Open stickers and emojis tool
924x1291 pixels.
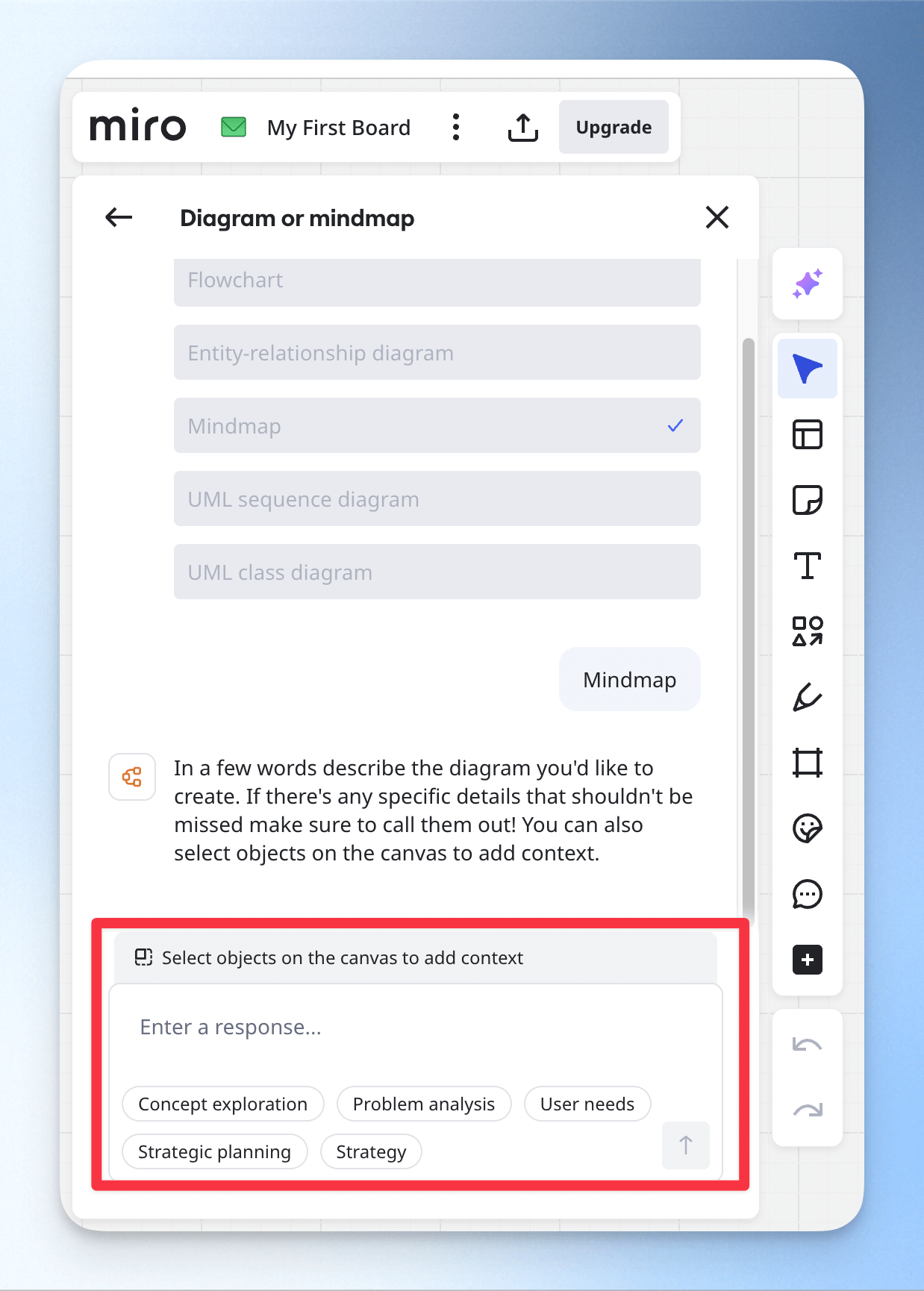tap(808, 828)
